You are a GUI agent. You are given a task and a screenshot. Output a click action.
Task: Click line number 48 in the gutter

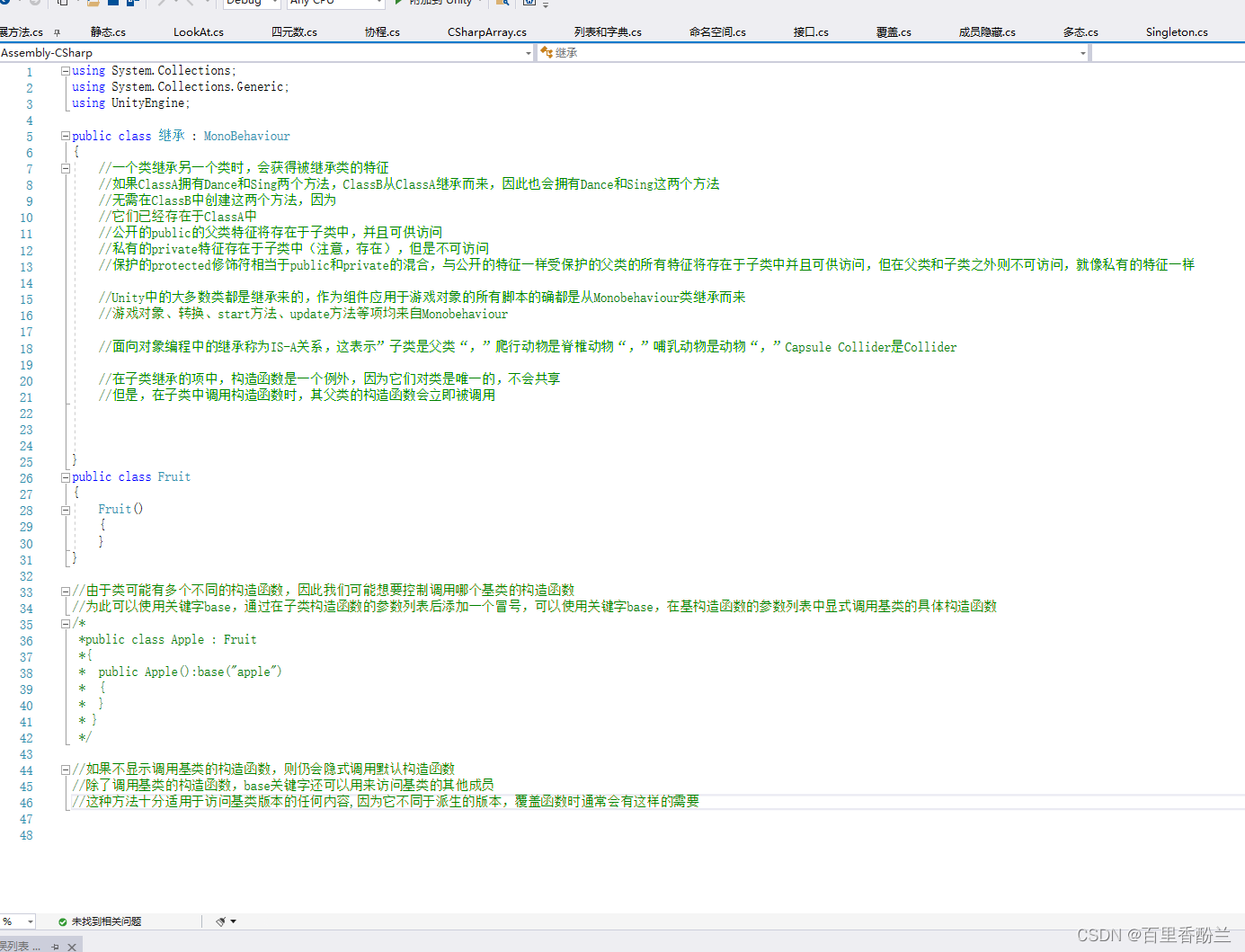pyautogui.click(x=26, y=836)
